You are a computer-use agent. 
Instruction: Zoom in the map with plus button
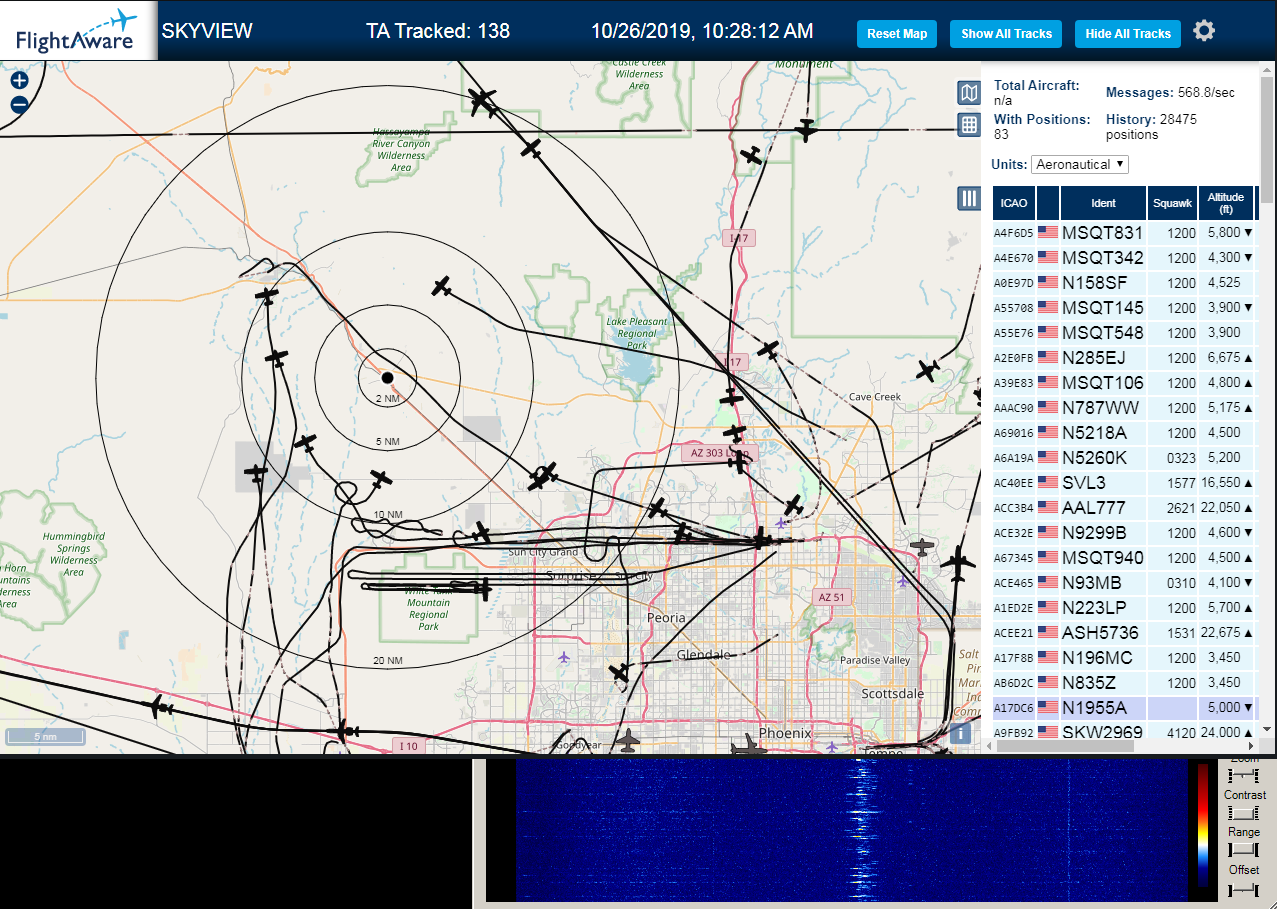pos(19,80)
